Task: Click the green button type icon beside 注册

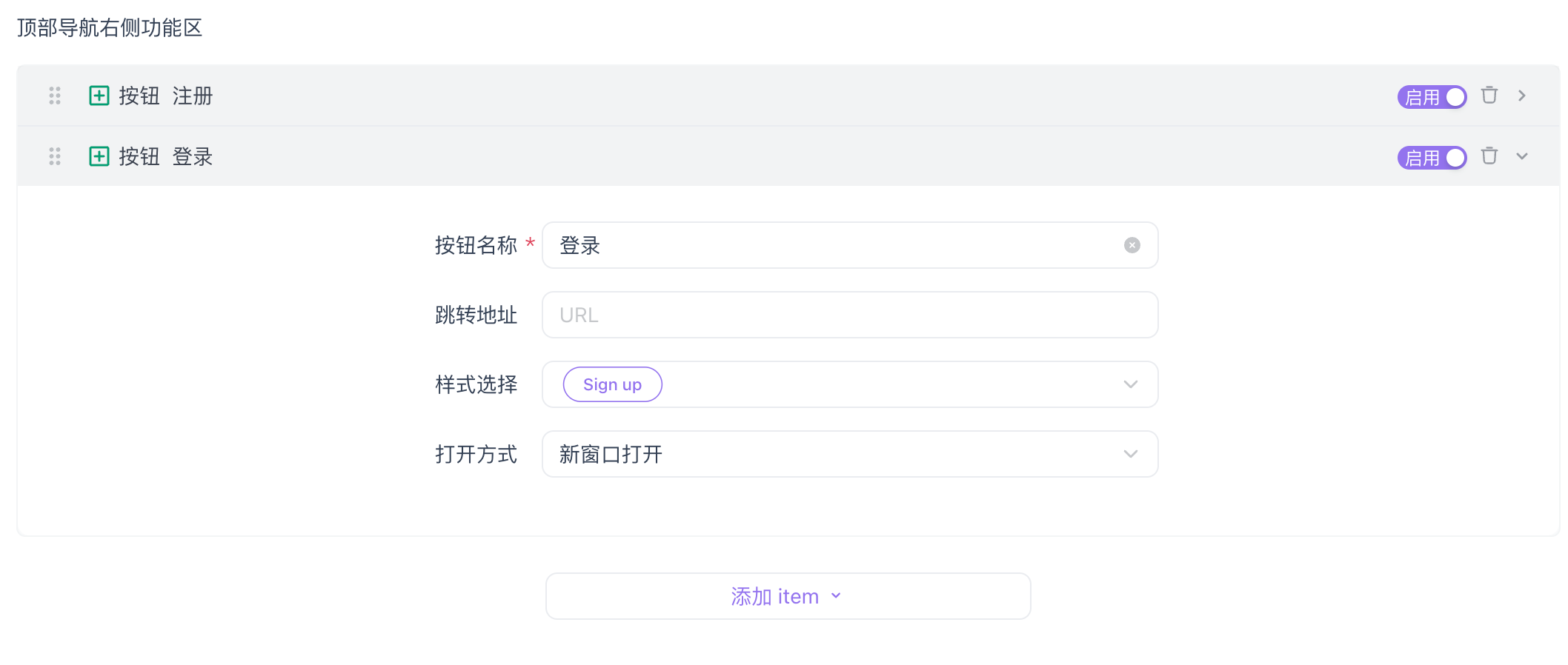Action: 99,96
